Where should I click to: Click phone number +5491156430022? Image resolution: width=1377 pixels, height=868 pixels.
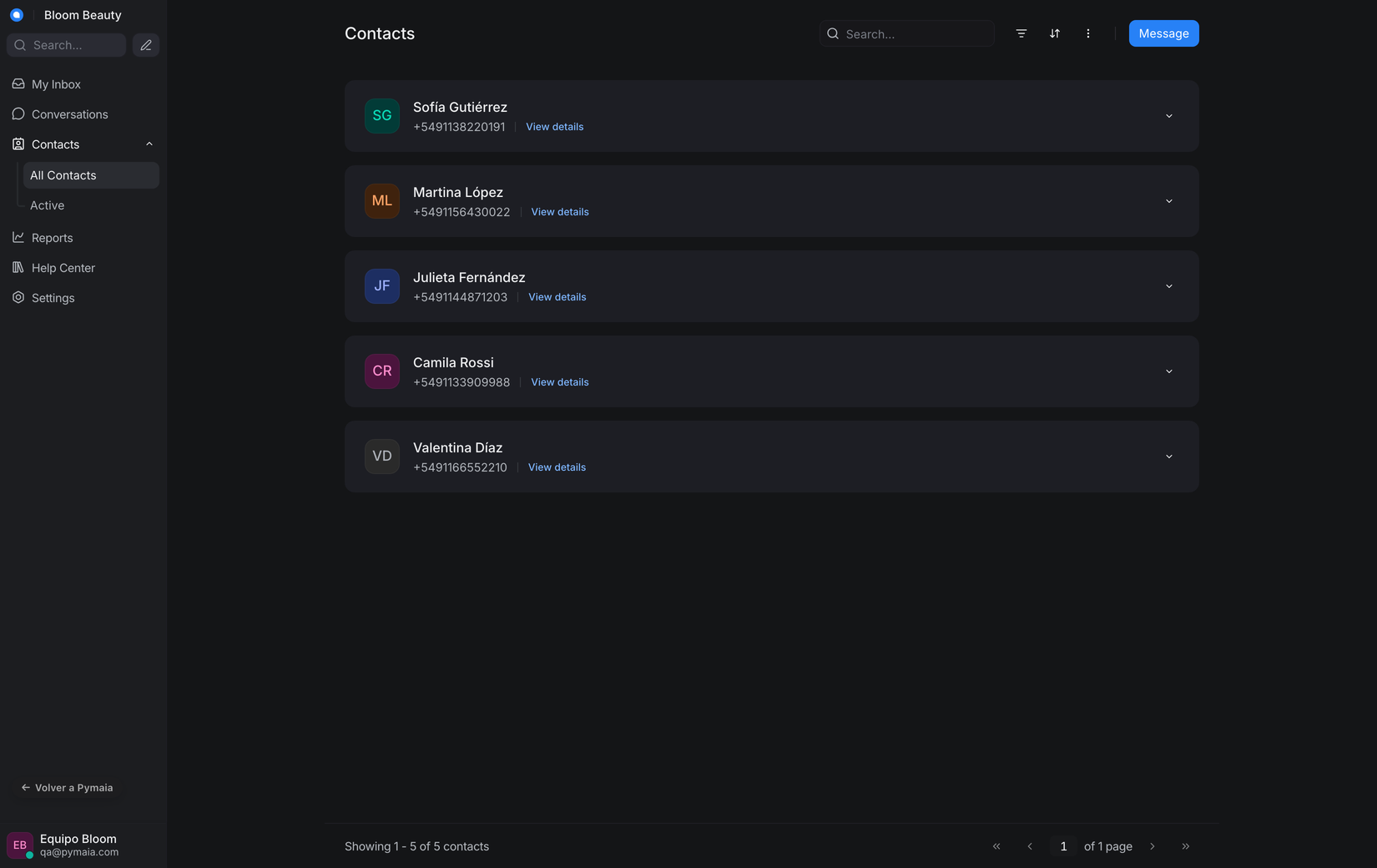coord(462,212)
